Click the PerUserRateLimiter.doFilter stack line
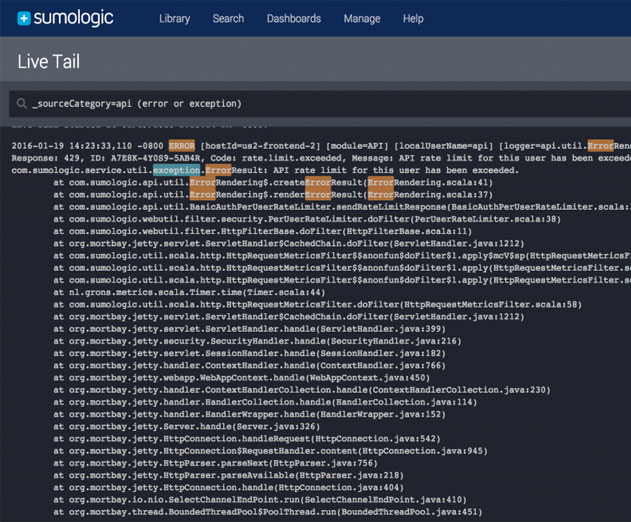 coord(307,219)
